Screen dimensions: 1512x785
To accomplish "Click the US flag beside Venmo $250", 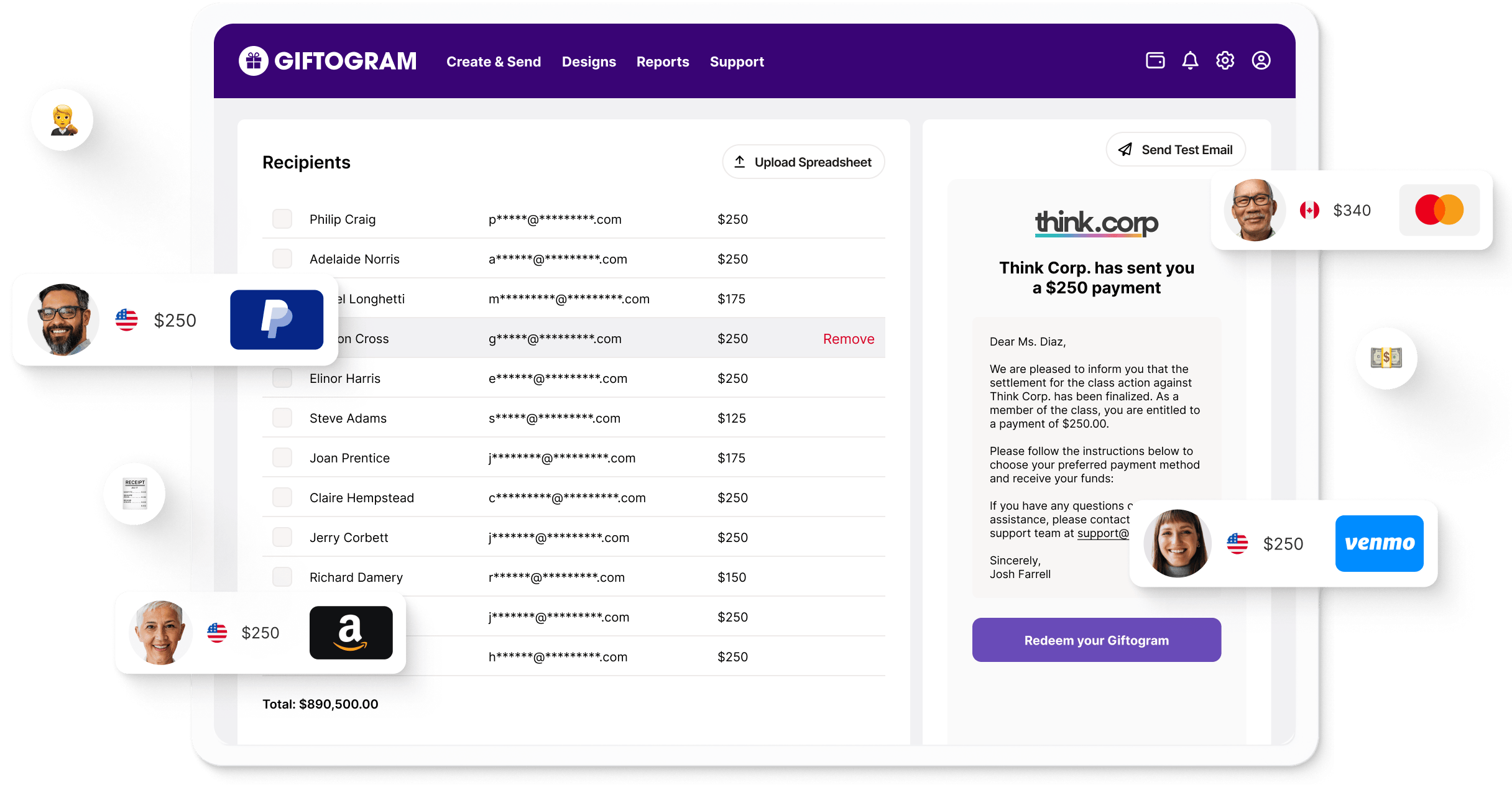I will pos(1237,543).
